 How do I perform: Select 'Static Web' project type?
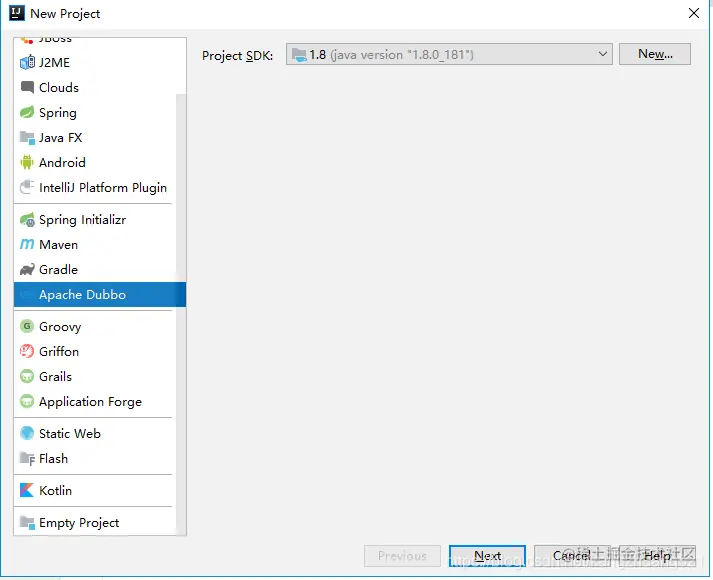95,433
